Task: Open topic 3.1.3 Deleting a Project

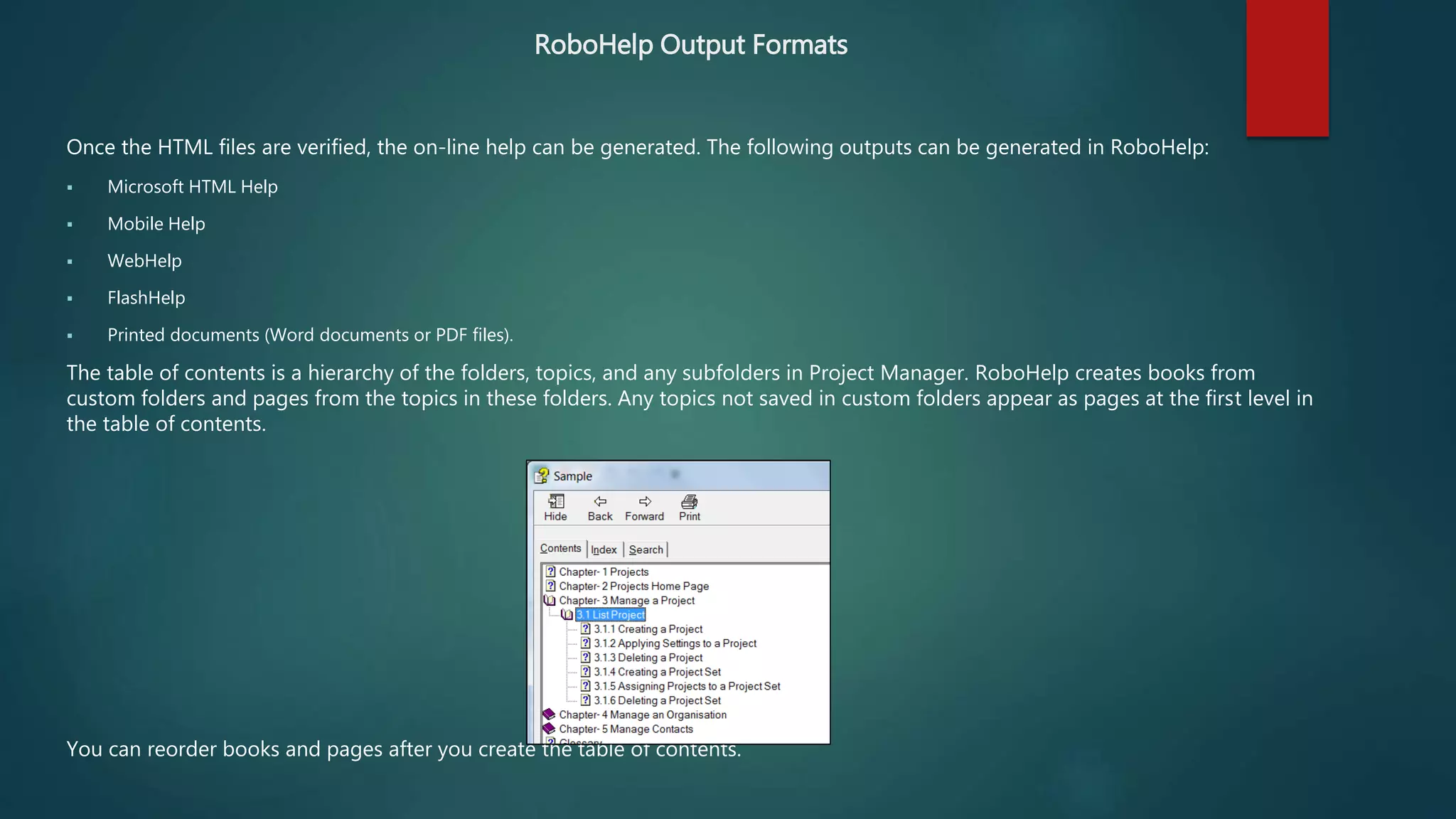Action: coord(648,657)
